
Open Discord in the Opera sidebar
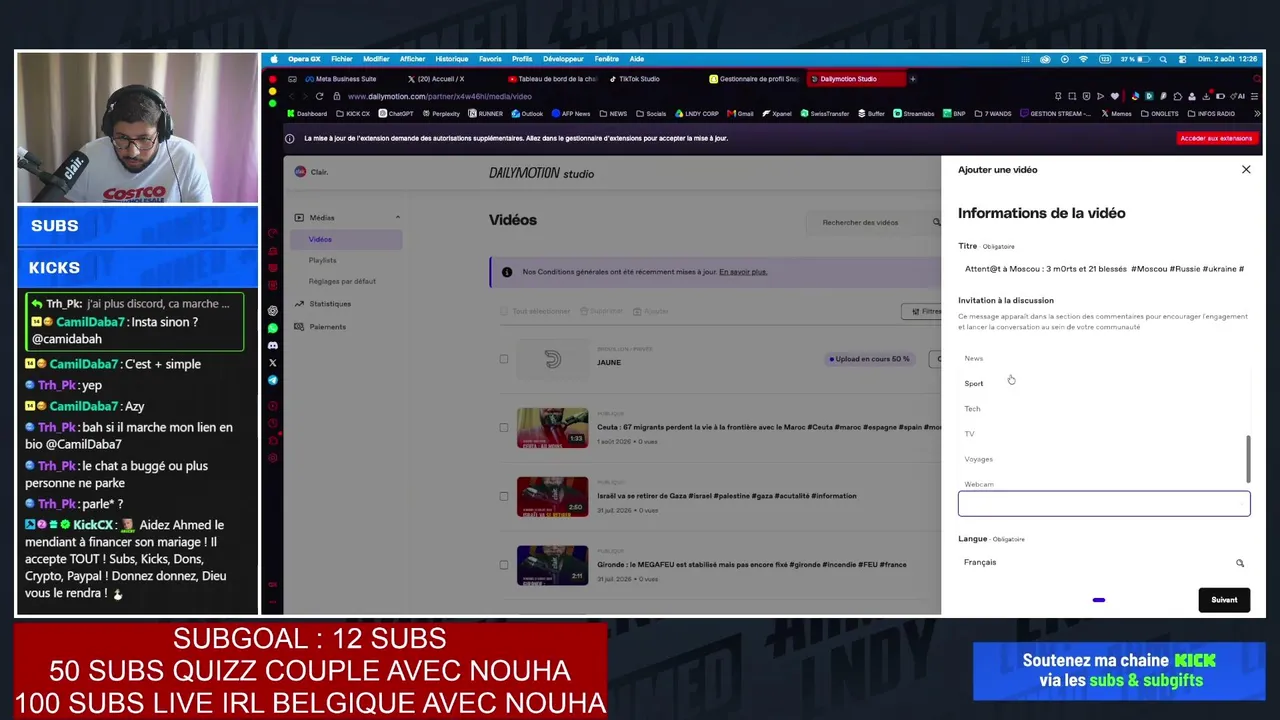pyautogui.click(x=273, y=346)
